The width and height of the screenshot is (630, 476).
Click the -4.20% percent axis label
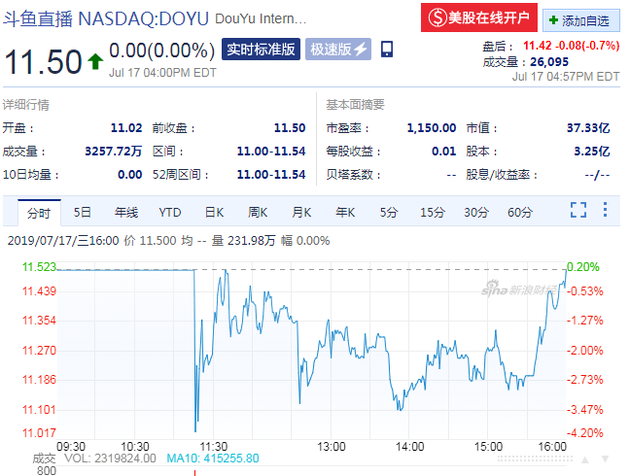click(x=585, y=433)
